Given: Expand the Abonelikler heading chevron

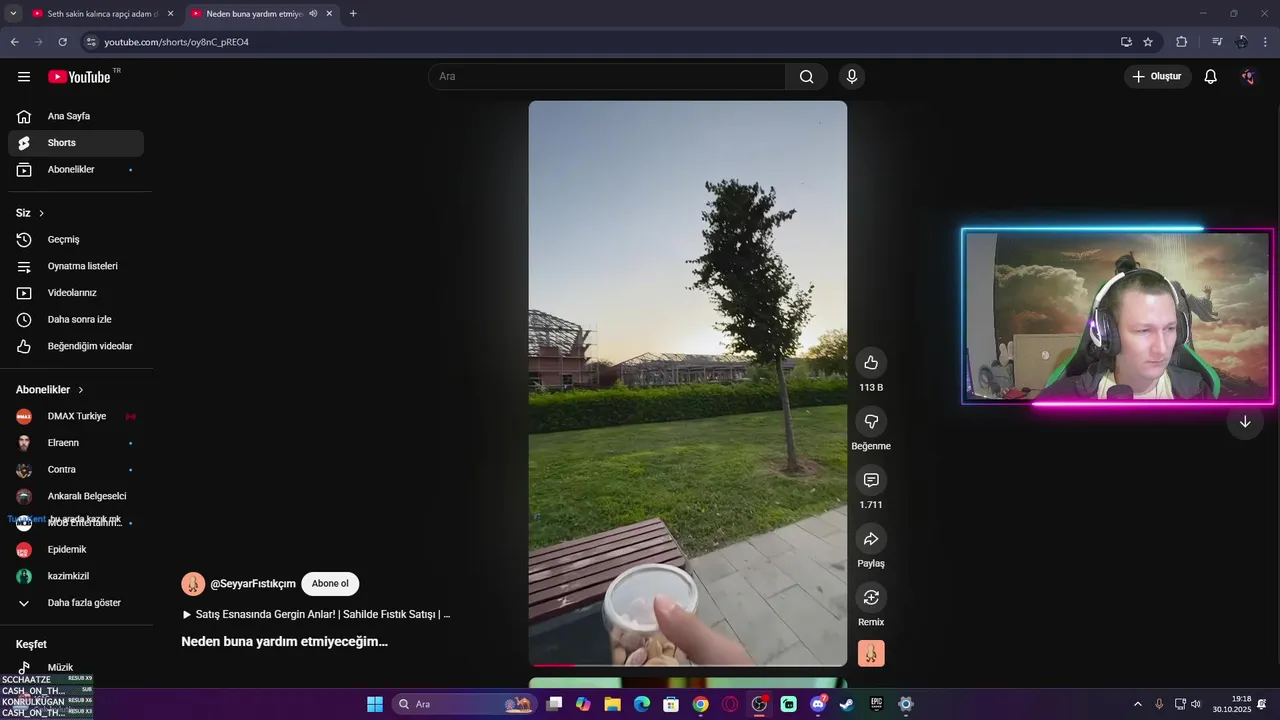Looking at the screenshot, I should (81, 390).
